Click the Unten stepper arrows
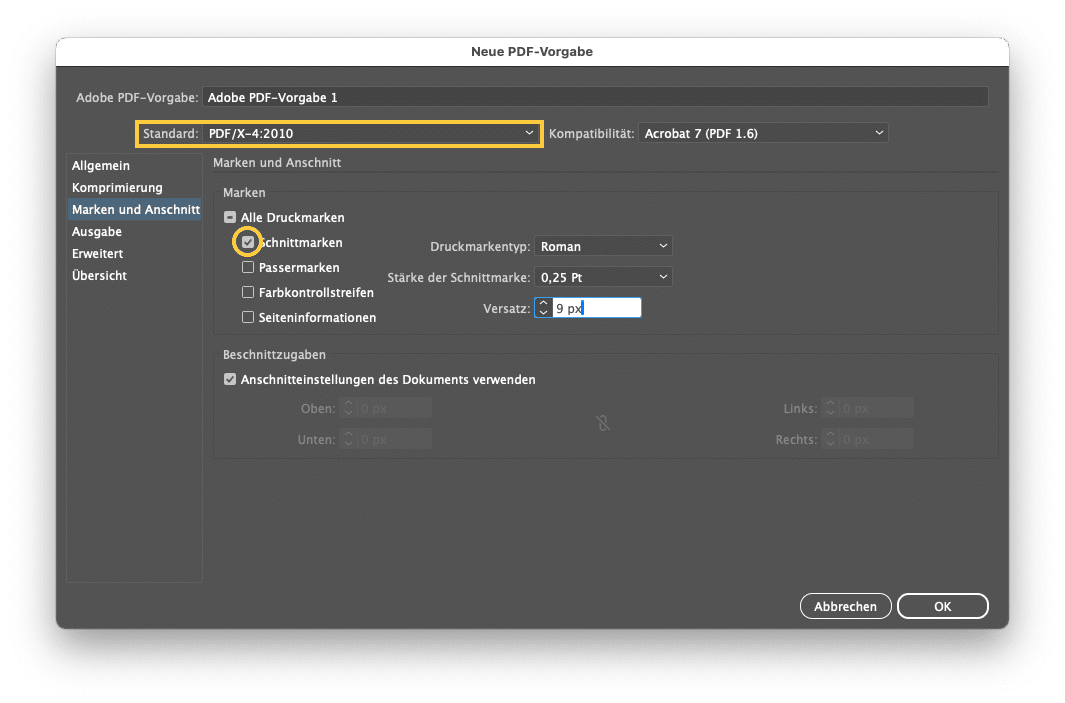 point(348,440)
